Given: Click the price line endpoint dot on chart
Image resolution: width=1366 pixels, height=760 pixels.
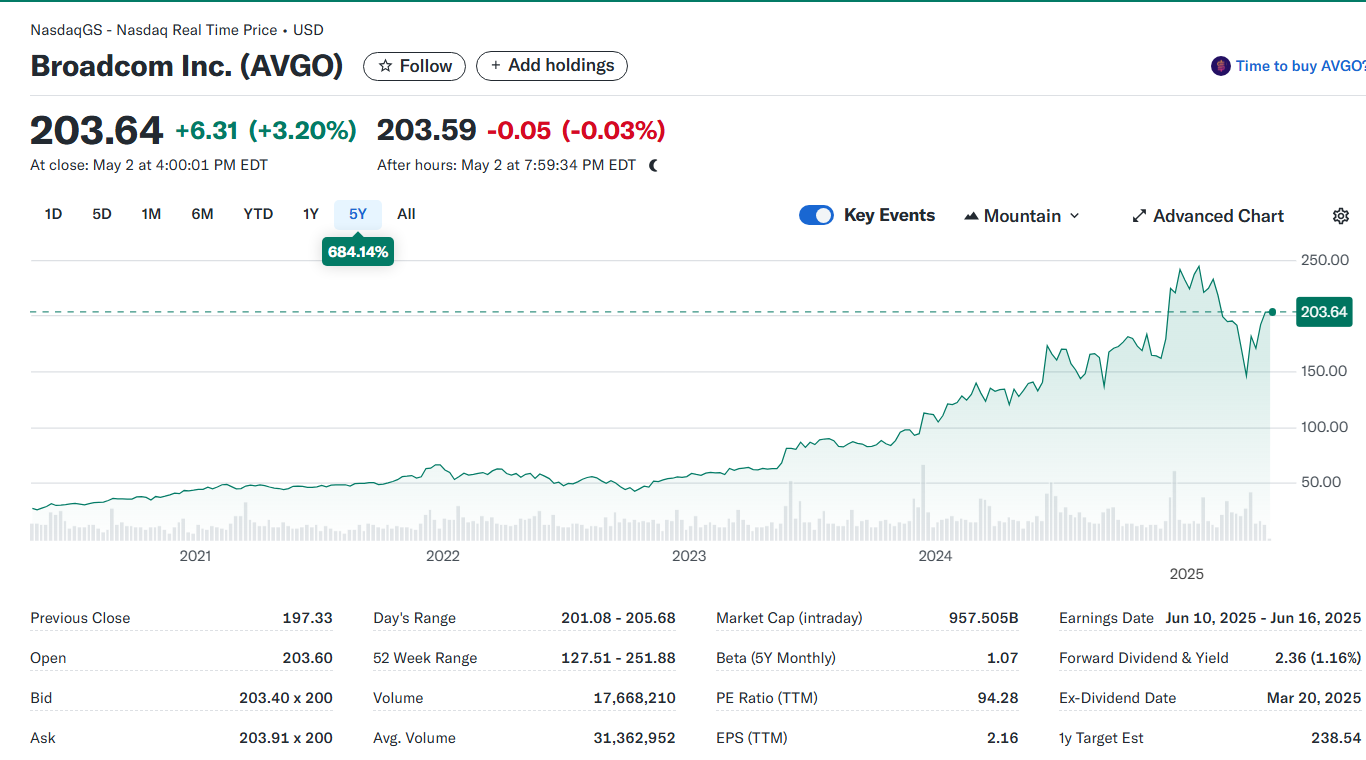Looking at the screenshot, I should (1272, 312).
